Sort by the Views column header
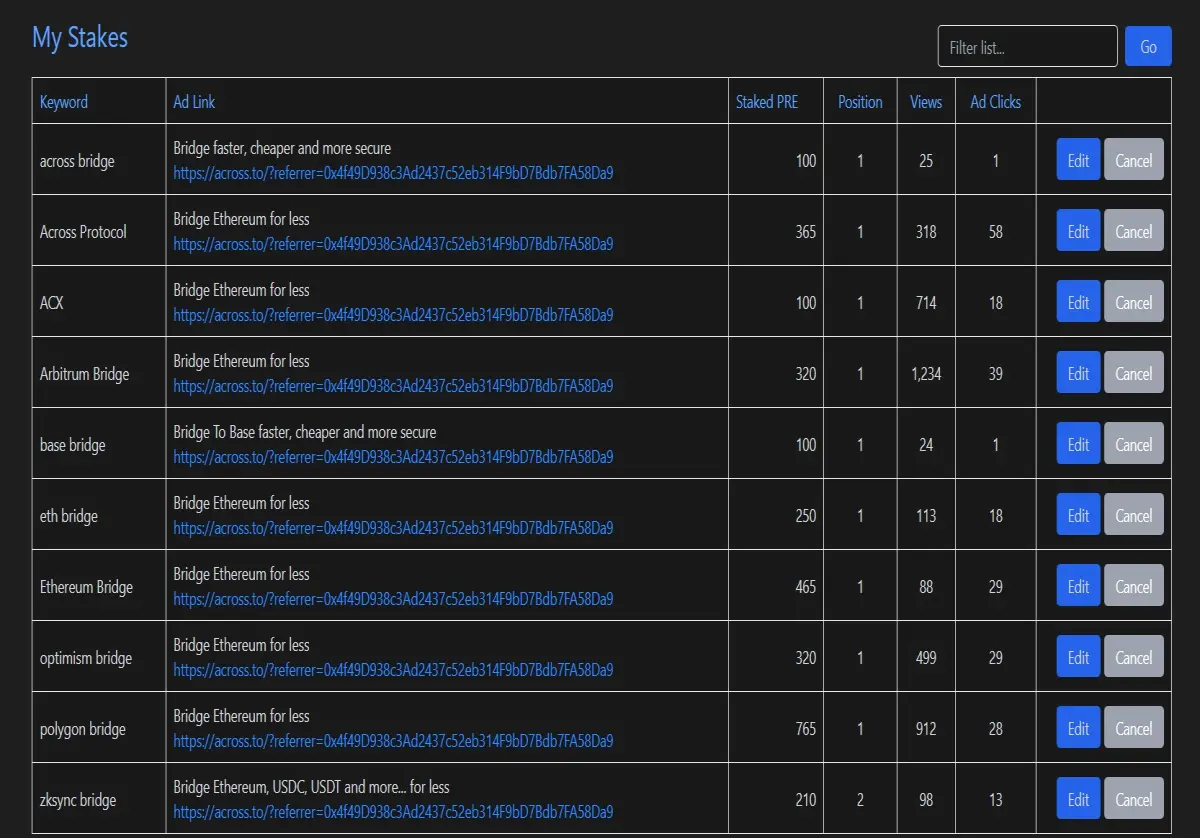Image resolution: width=1200 pixels, height=838 pixels. tap(926, 102)
